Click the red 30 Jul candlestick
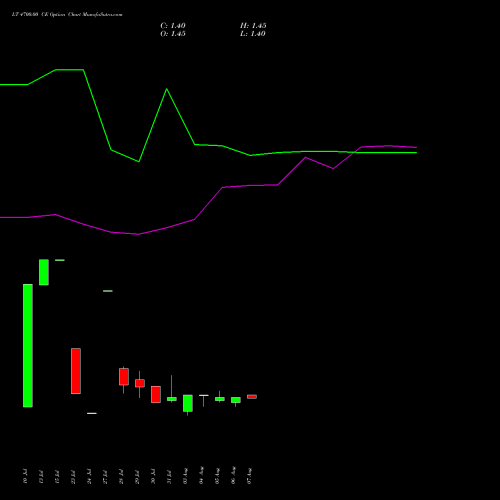The height and width of the screenshot is (500, 500). coord(156,394)
